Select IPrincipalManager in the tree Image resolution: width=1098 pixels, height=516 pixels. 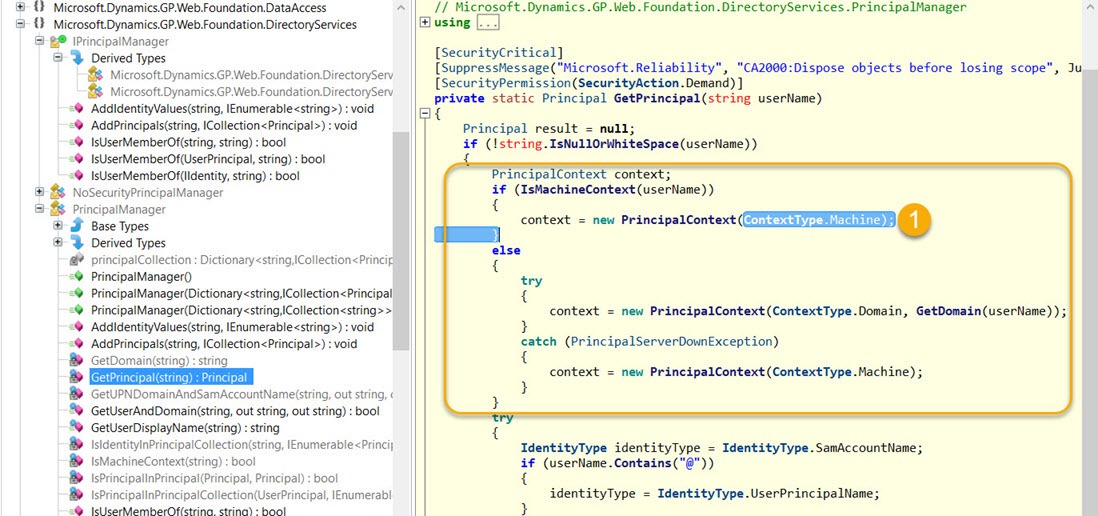coord(120,41)
